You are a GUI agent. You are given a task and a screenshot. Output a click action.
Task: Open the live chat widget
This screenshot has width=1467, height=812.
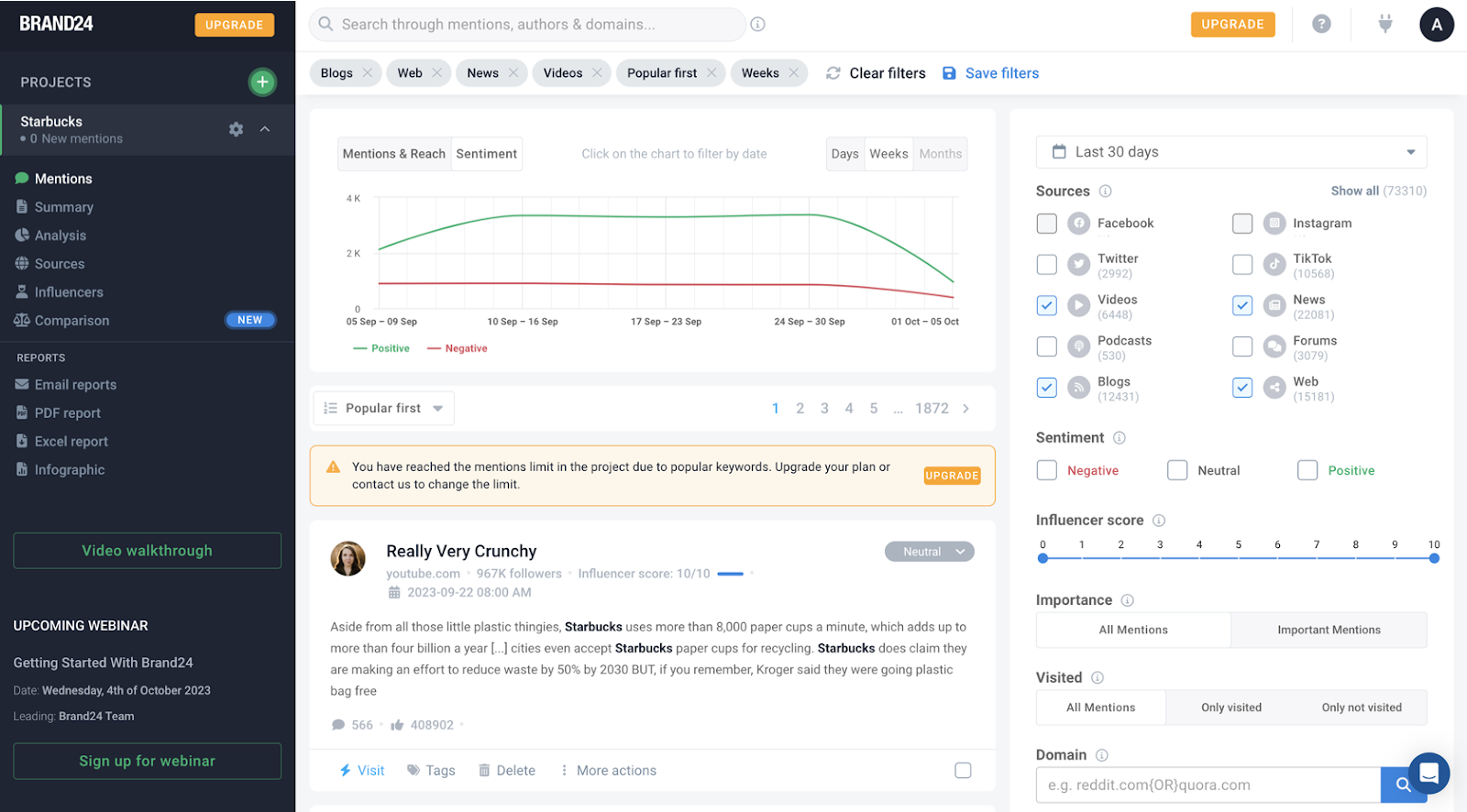(x=1428, y=773)
